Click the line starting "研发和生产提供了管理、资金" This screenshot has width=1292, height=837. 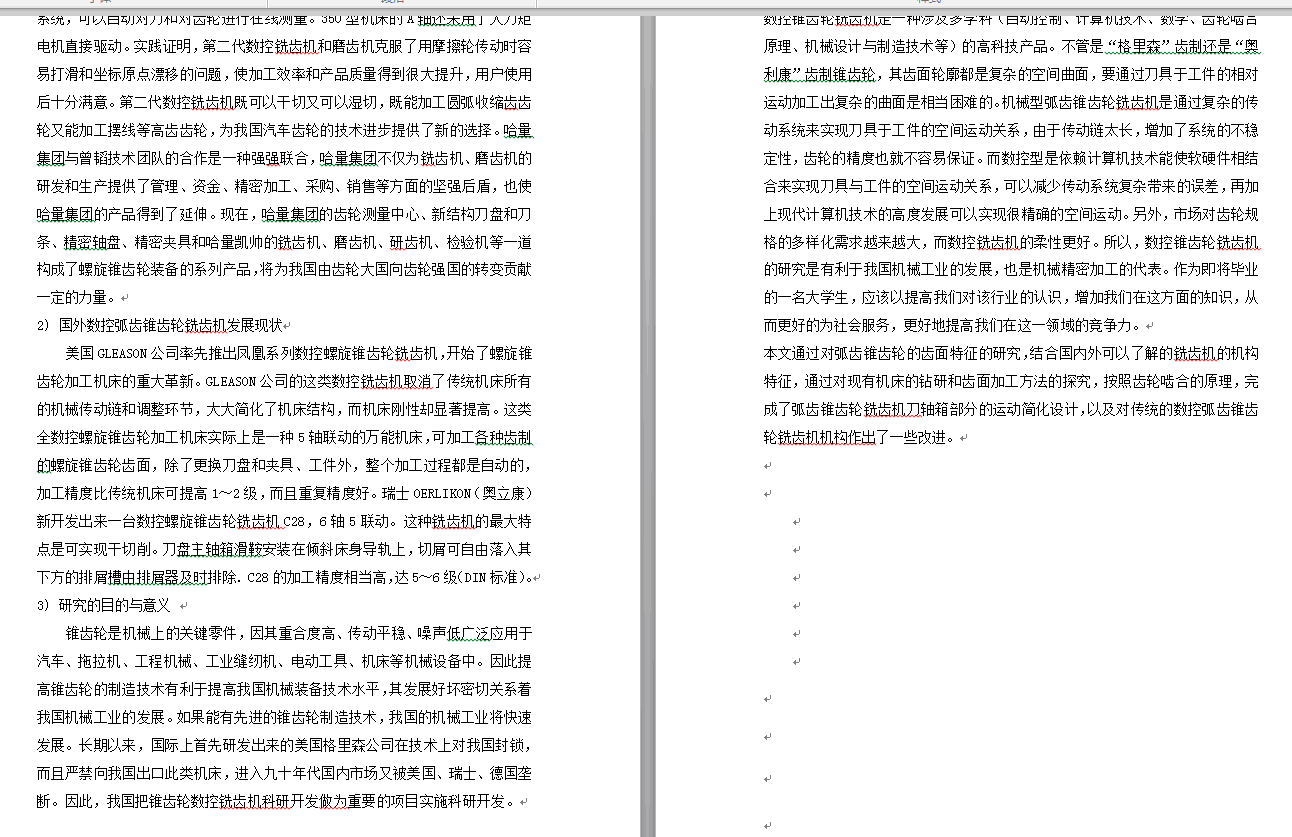[285, 185]
